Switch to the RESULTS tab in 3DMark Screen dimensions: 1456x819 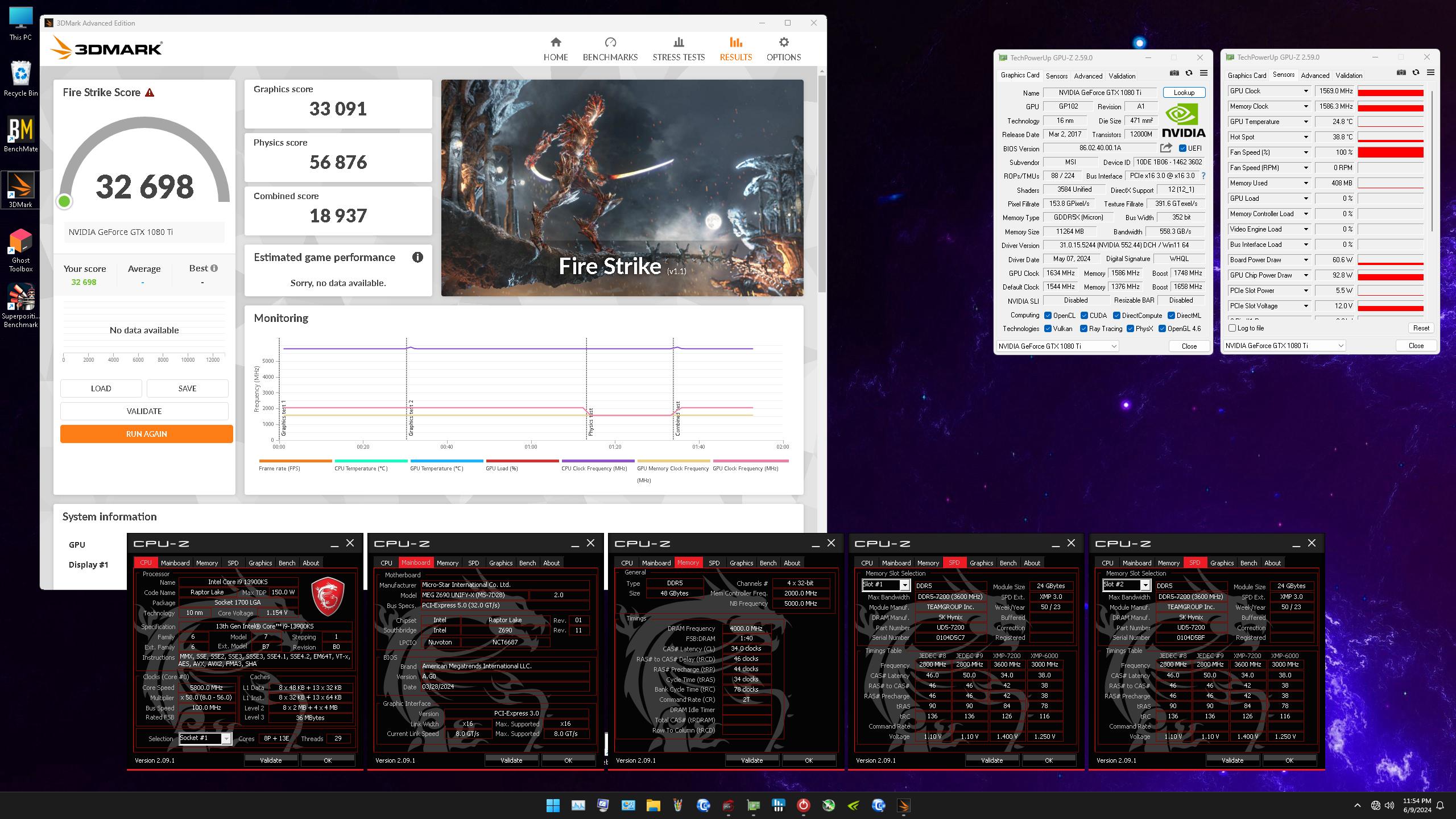735,49
